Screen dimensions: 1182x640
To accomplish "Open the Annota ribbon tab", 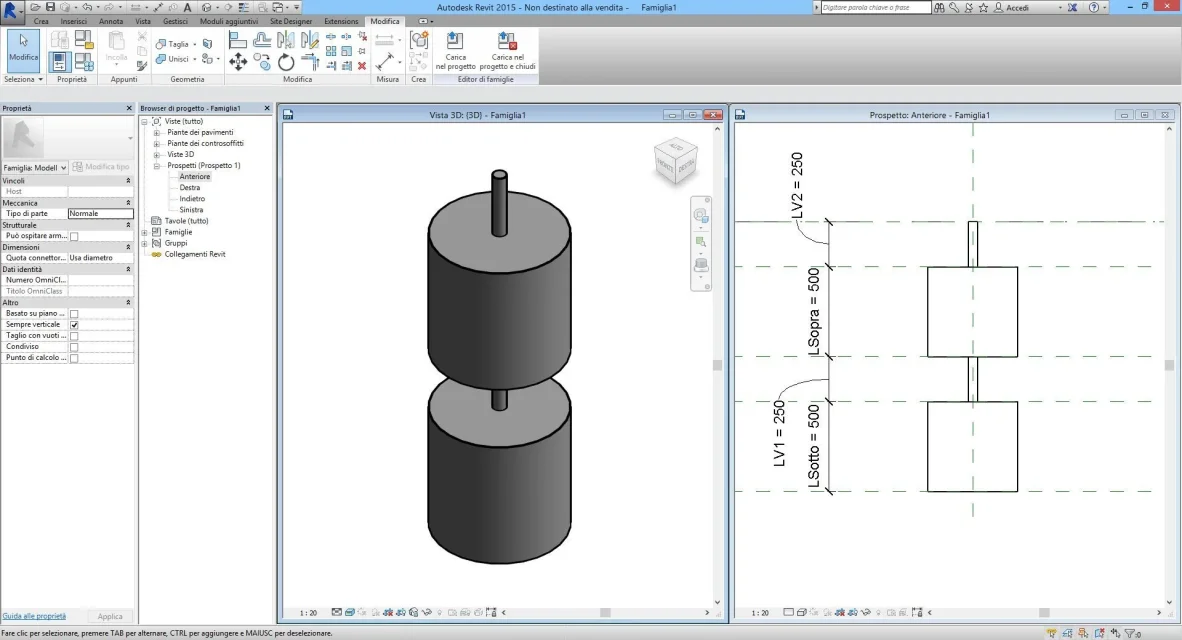I will coord(111,21).
